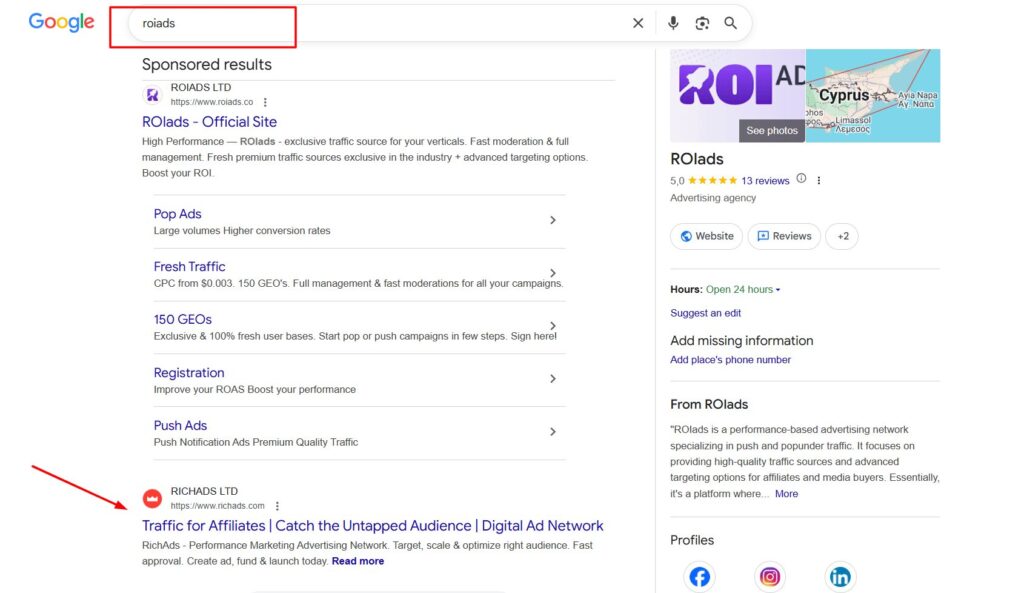Click Read more in RichAds ad description
This screenshot has height=593, width=1024.
[x=358, y=561]
